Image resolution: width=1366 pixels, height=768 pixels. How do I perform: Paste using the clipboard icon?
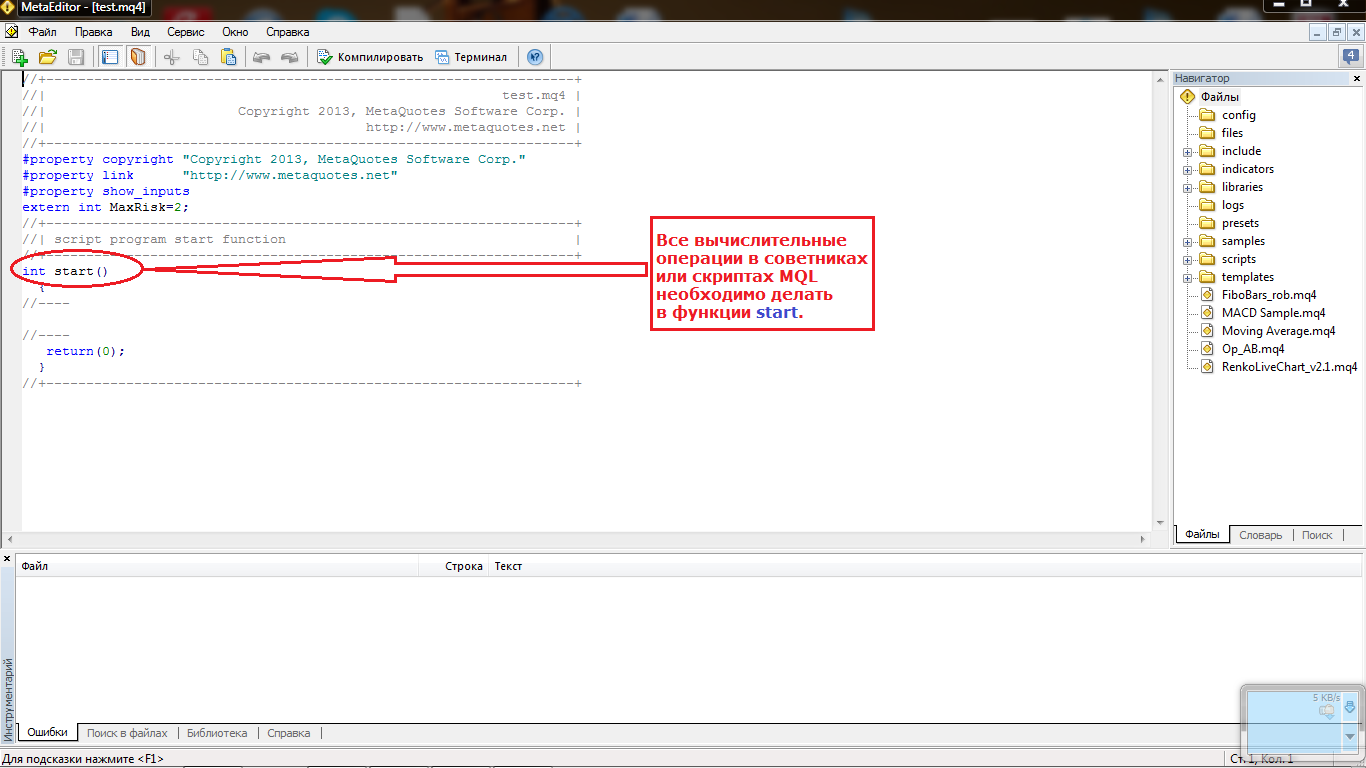[229, 57]
